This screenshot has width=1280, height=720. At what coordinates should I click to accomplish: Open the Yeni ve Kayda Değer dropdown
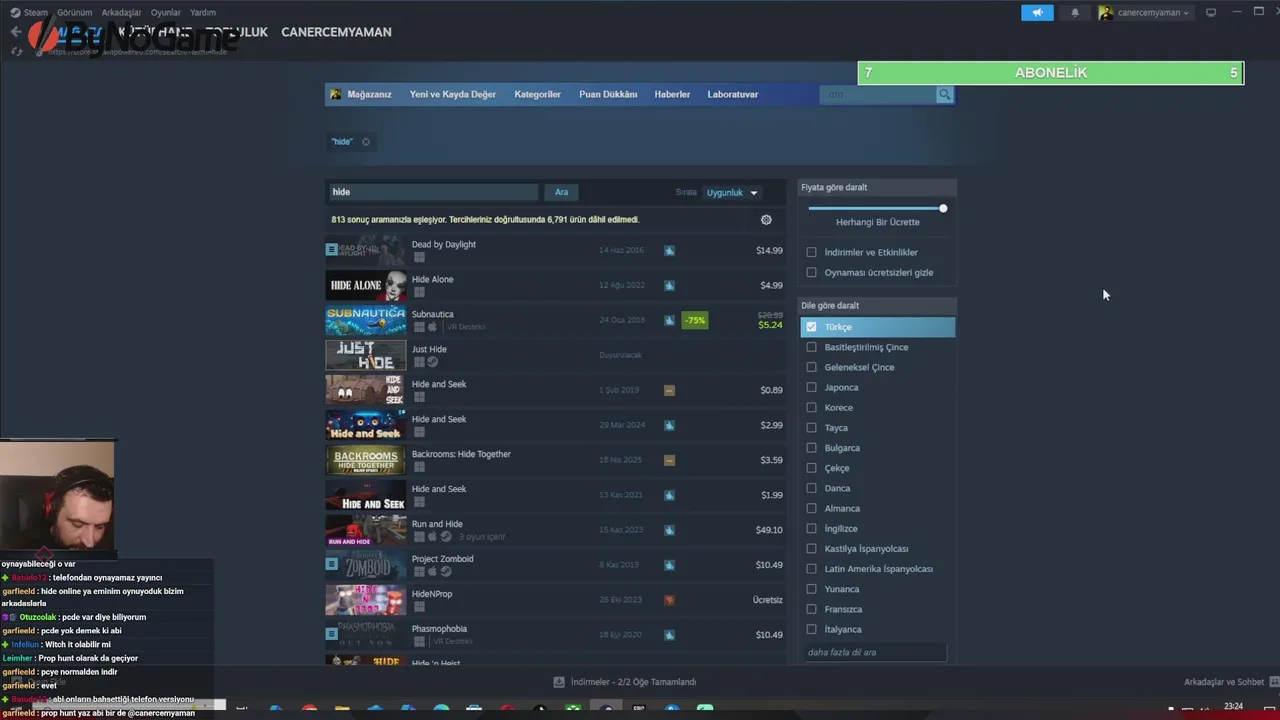(452, 94)
